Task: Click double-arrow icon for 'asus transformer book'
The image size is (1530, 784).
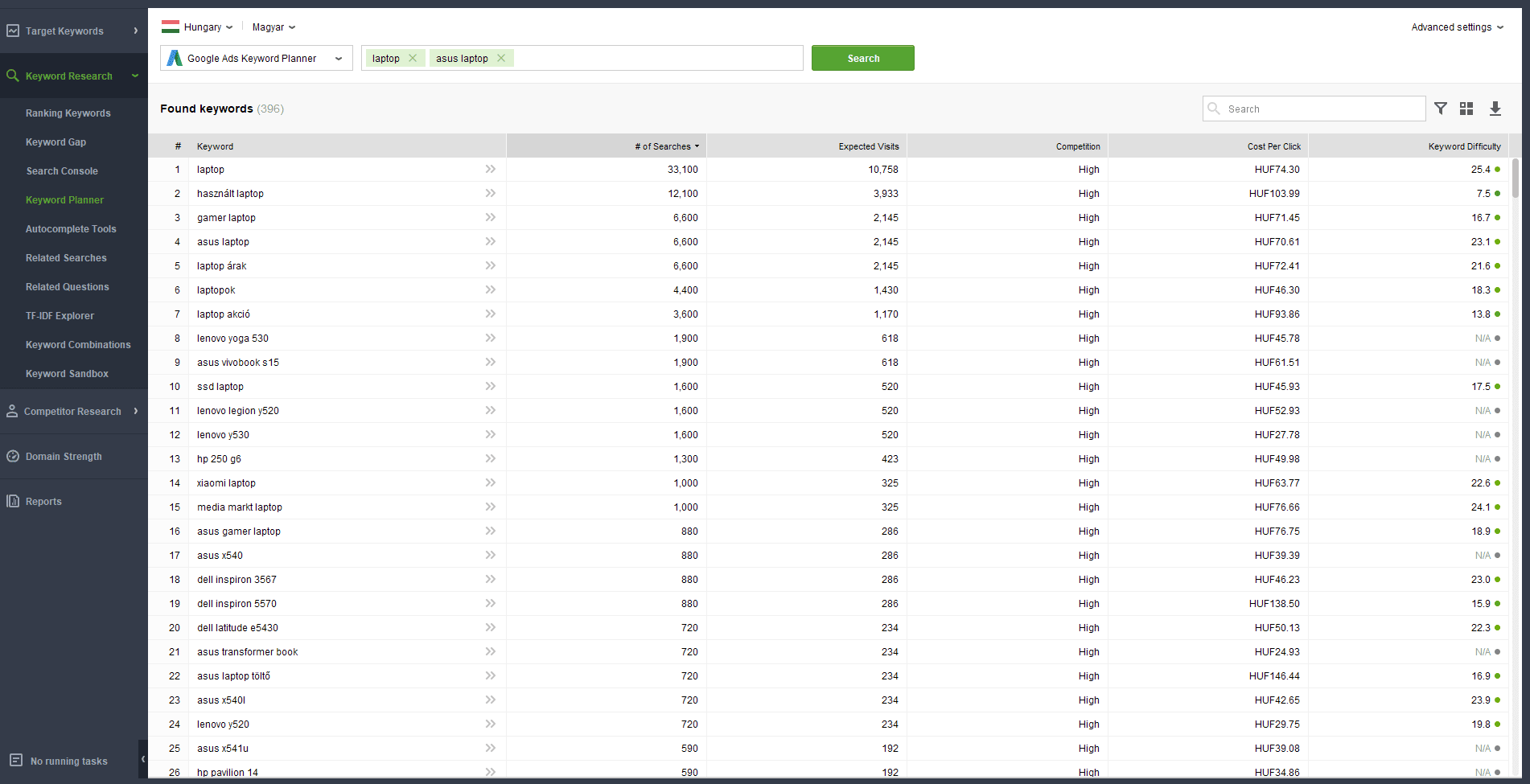Action: click(x=491, y=651)
